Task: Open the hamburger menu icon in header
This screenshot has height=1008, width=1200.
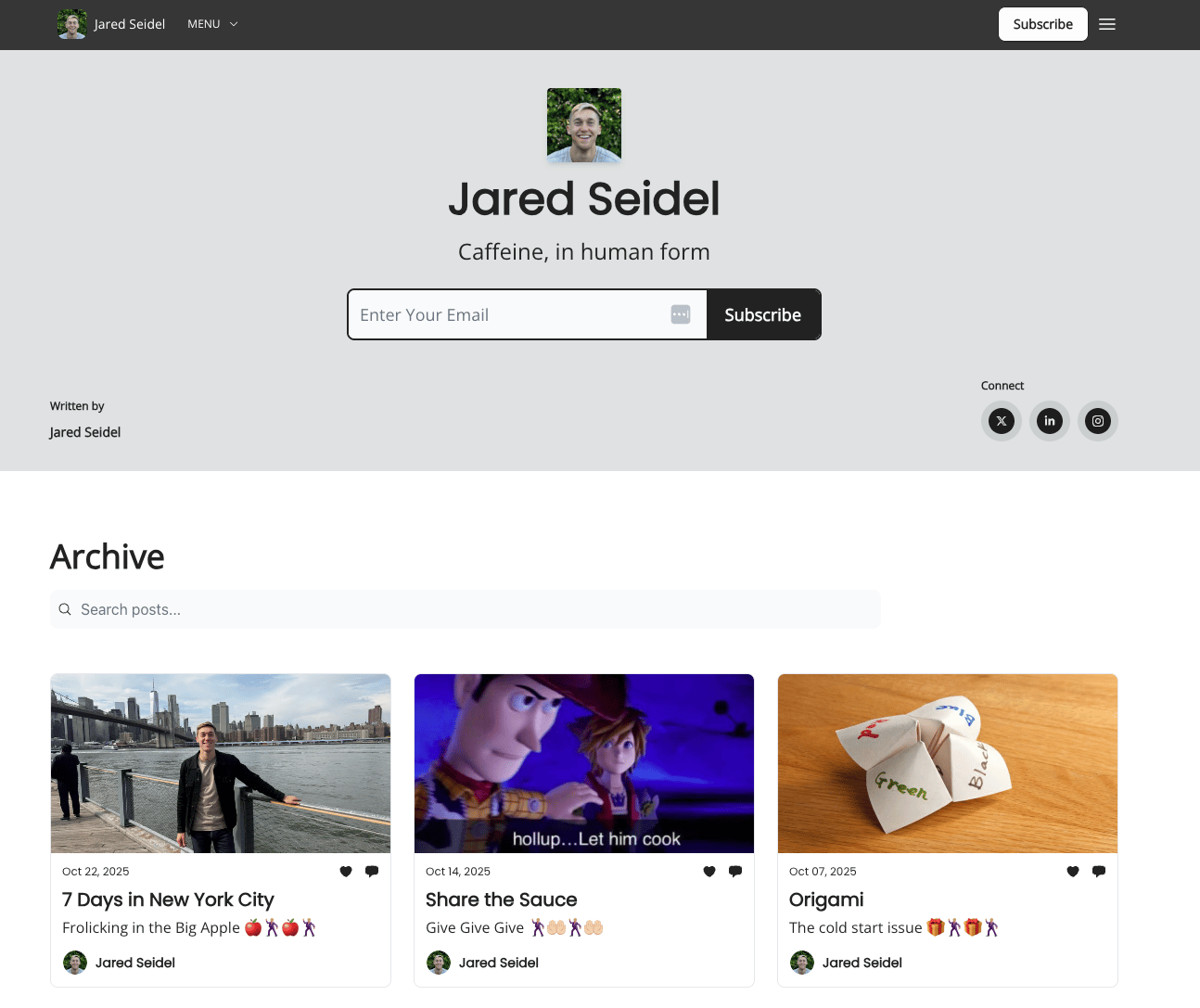Action: [1107, 24]
